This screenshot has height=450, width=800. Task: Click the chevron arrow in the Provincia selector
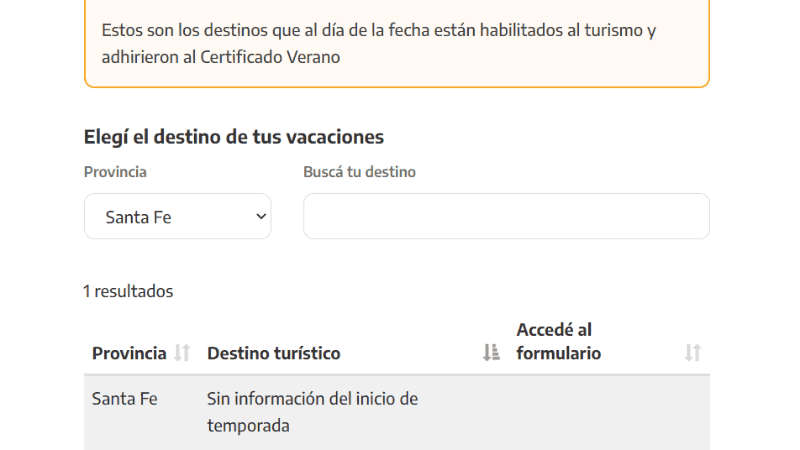pos(261,216)
